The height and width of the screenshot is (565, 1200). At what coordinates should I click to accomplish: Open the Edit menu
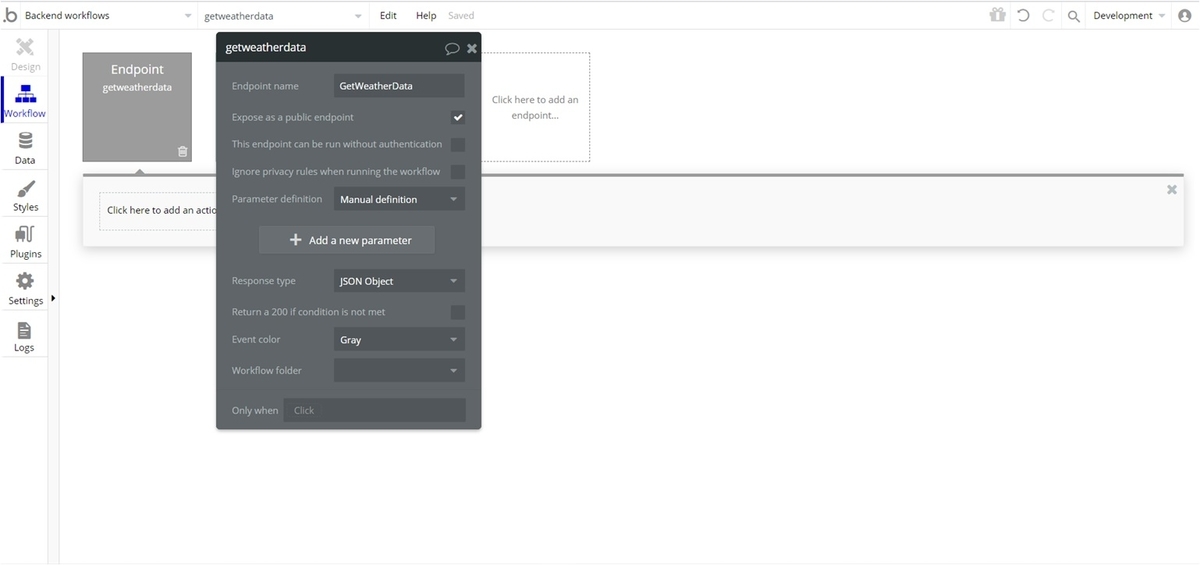click(x=388, y=16)
